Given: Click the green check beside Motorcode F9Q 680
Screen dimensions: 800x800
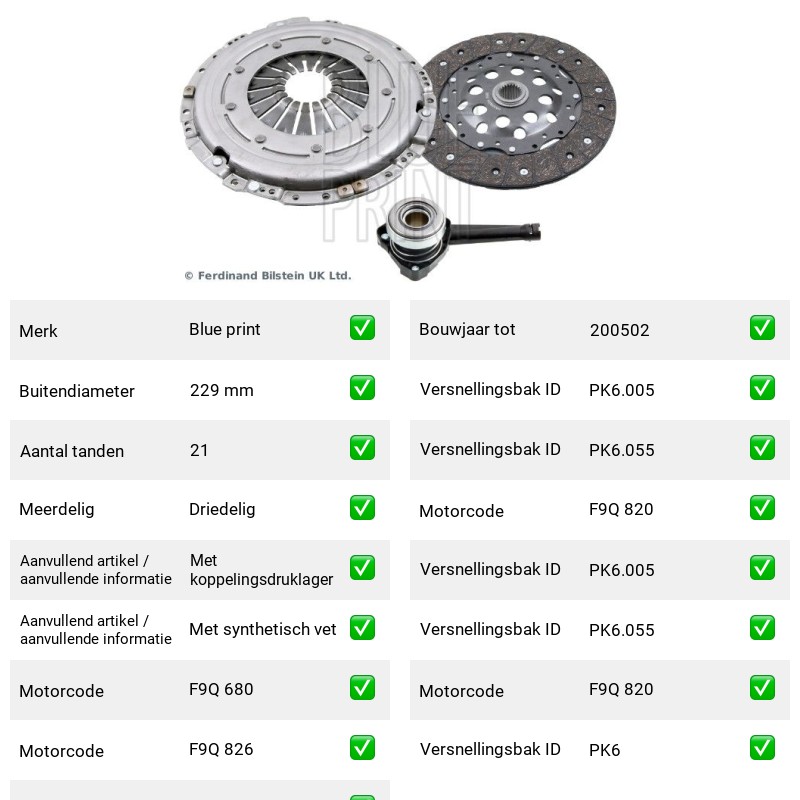Looking at the screenshot, I should [362, 688].
